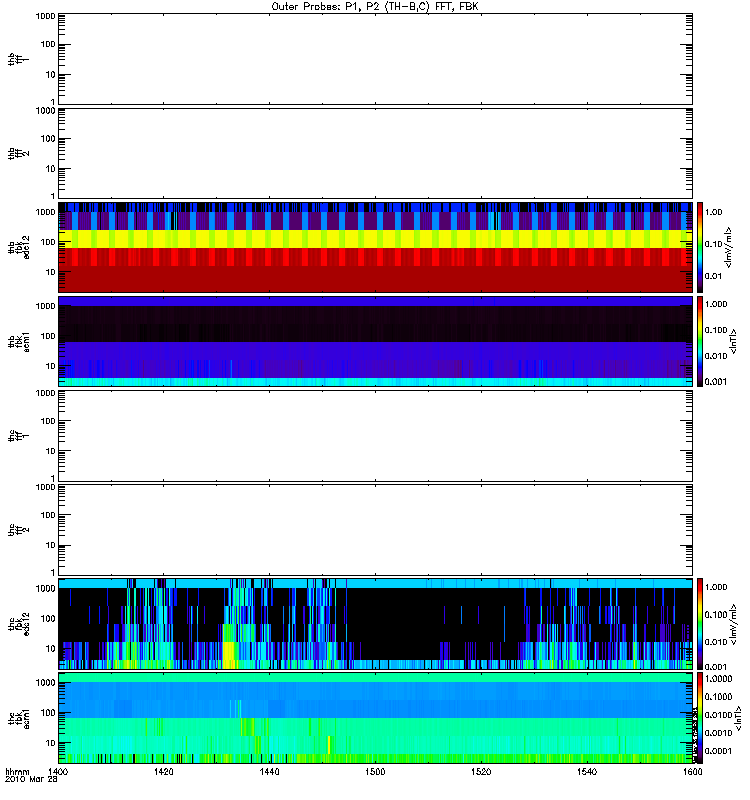Click the '0.01' value on thb edc12 colorbar

click(713, 276)
